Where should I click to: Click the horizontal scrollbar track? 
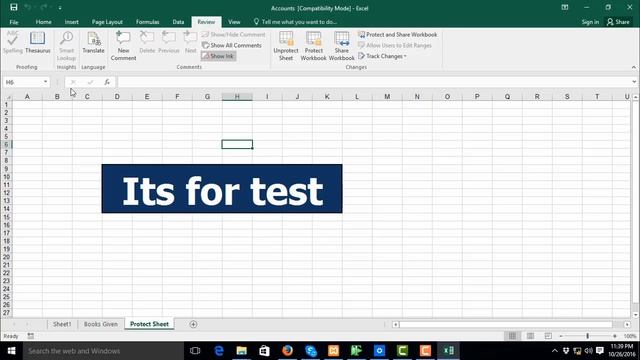click(506, 324)
